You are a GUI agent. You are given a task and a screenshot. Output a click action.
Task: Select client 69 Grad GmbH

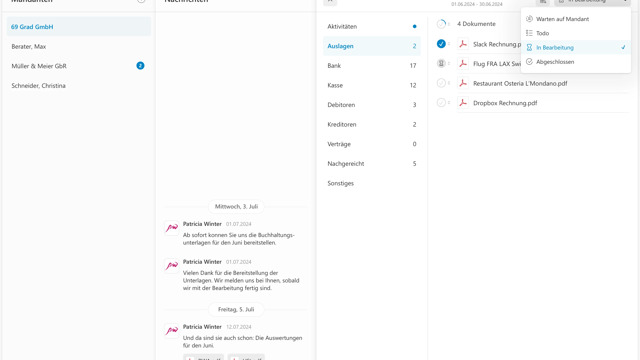tap(79, 27)
